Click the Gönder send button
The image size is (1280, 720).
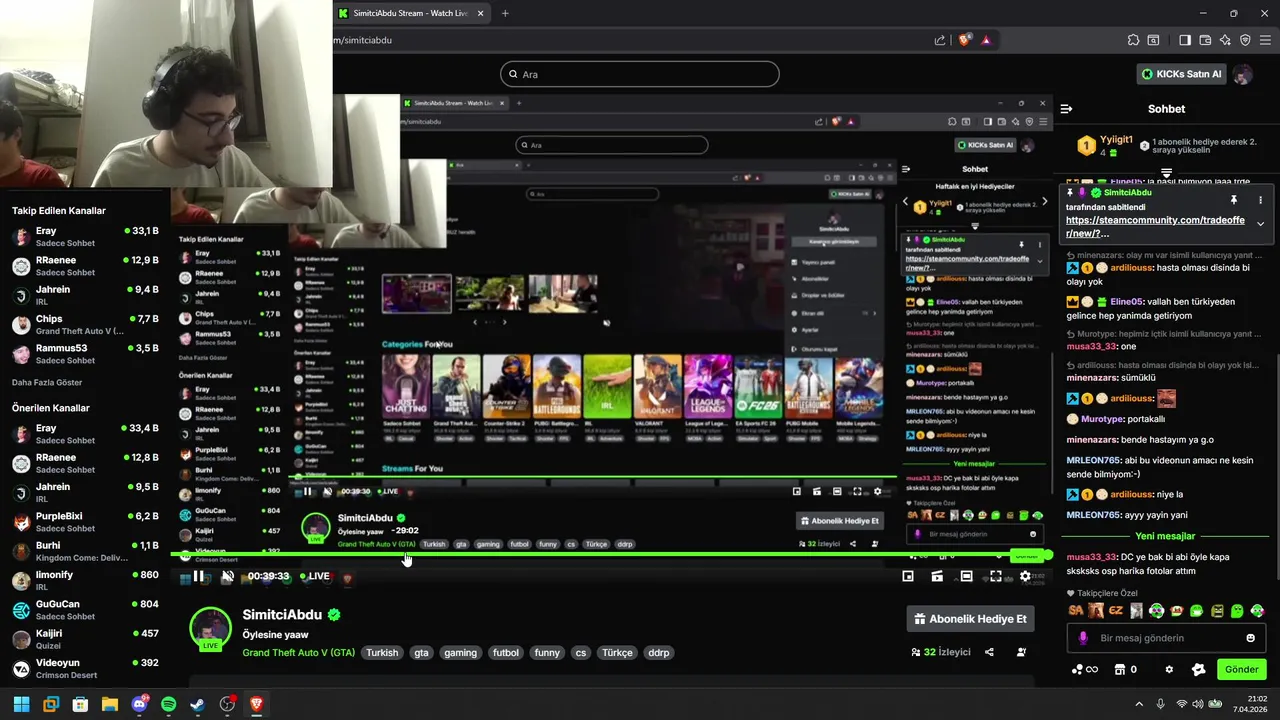1241,669
